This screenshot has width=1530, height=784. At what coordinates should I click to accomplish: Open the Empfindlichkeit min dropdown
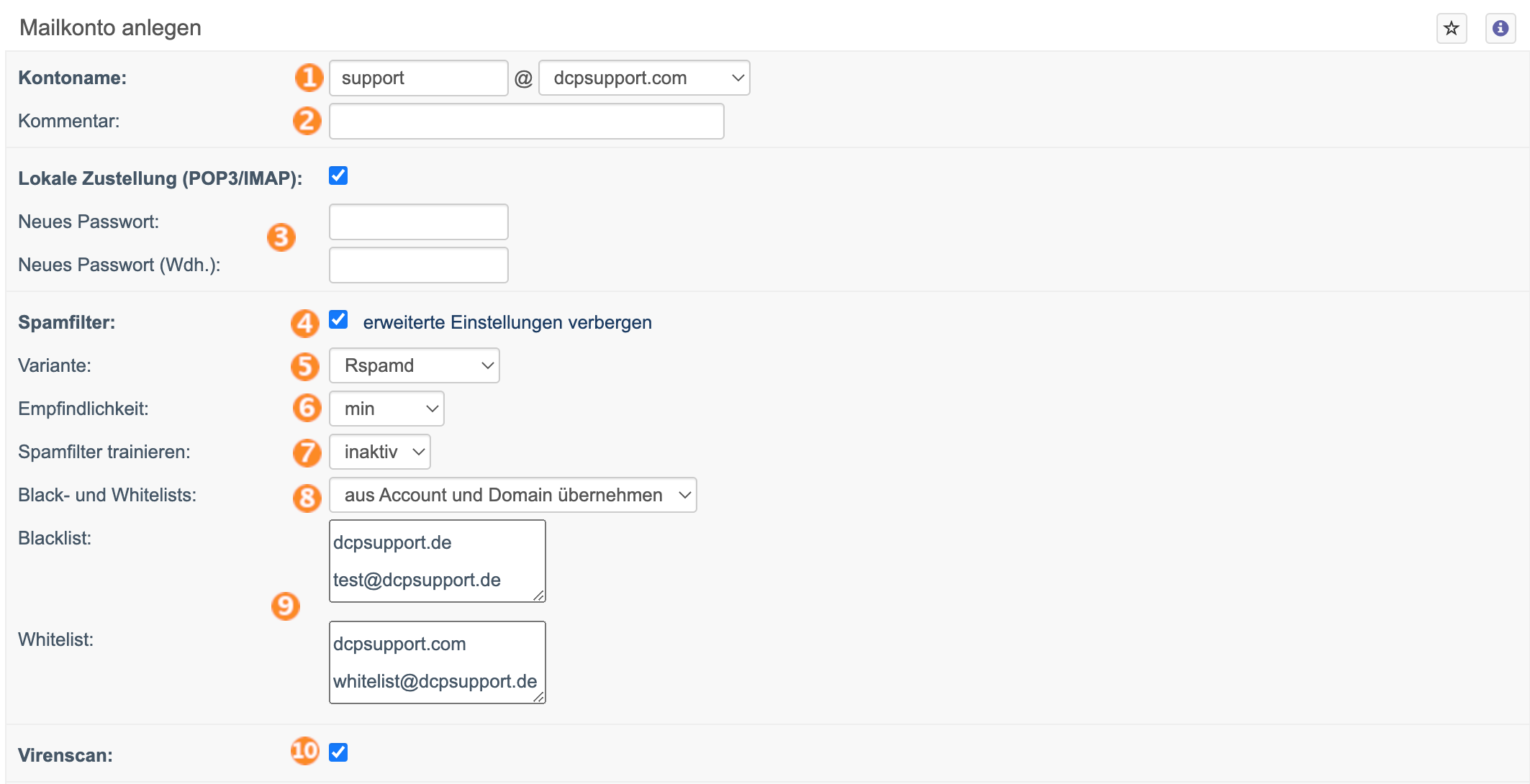point(386,409)
